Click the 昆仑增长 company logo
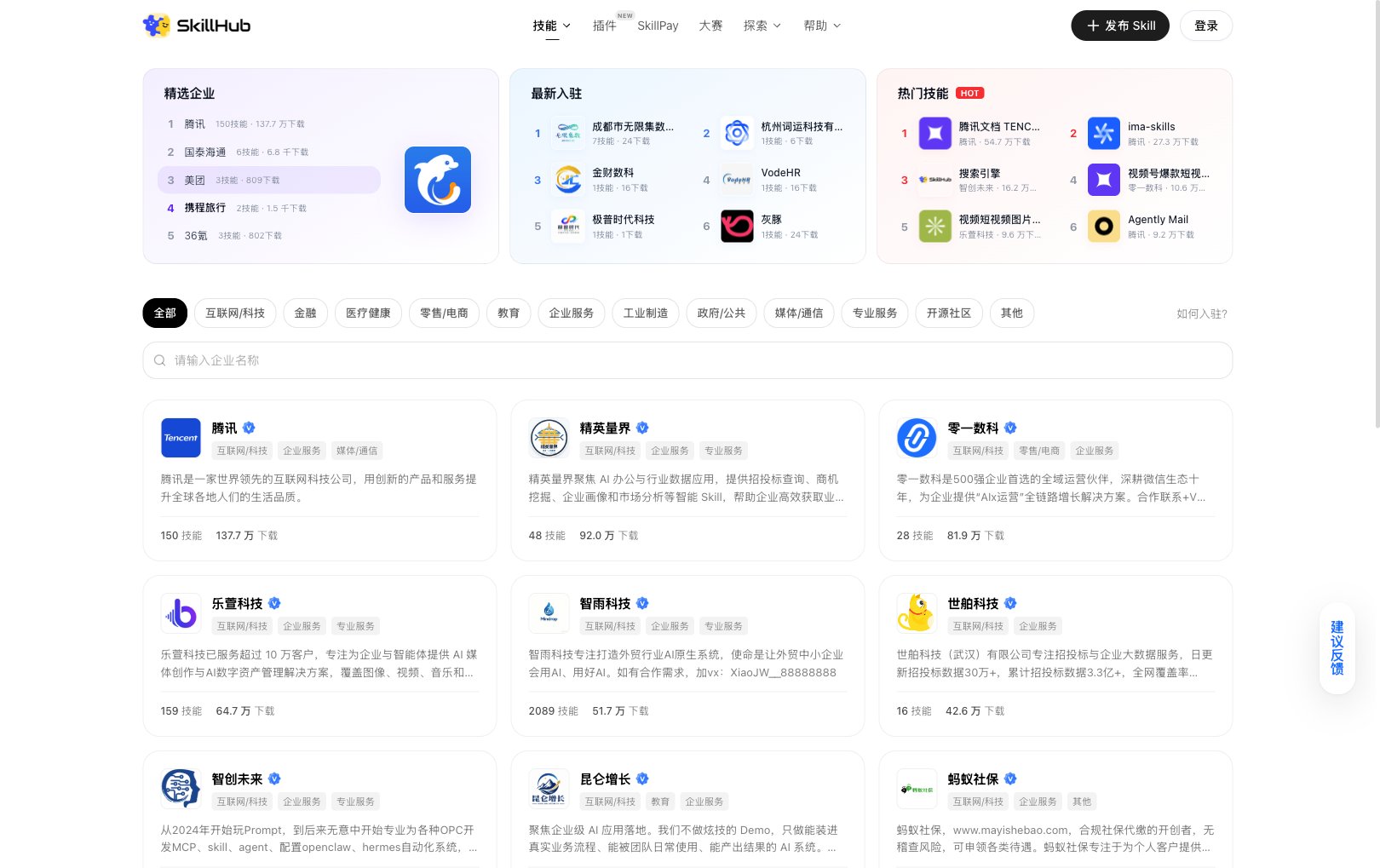The height and width of the screenshot is (868, 1380). point(549,789)
